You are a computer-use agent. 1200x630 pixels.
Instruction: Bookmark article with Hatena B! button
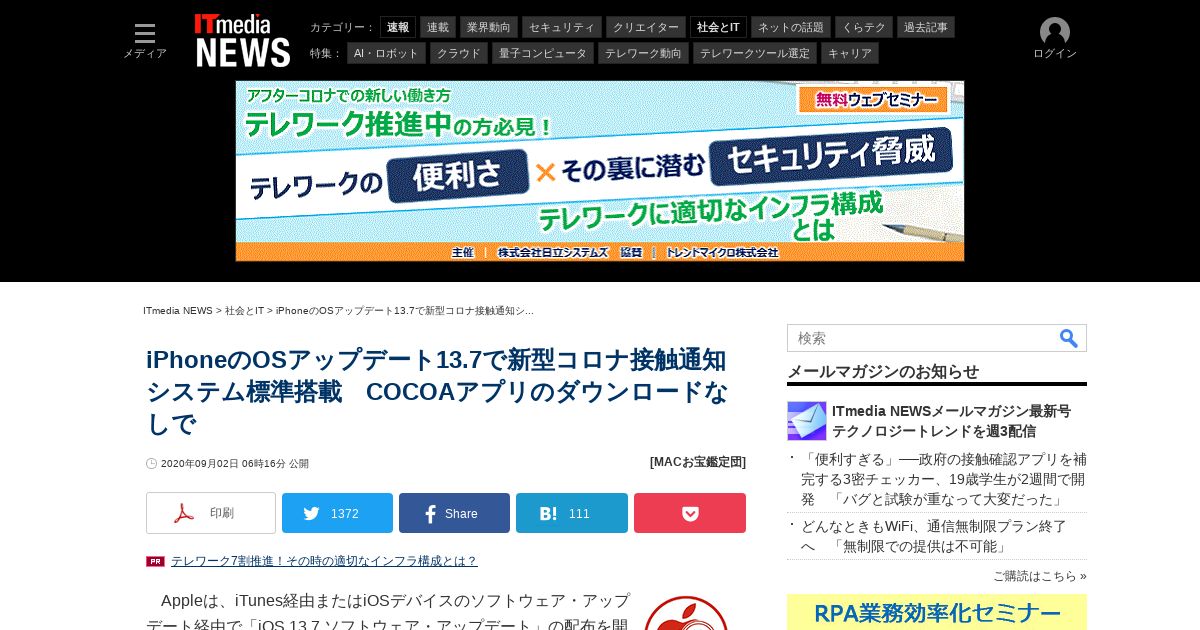[x=571, y=513]
